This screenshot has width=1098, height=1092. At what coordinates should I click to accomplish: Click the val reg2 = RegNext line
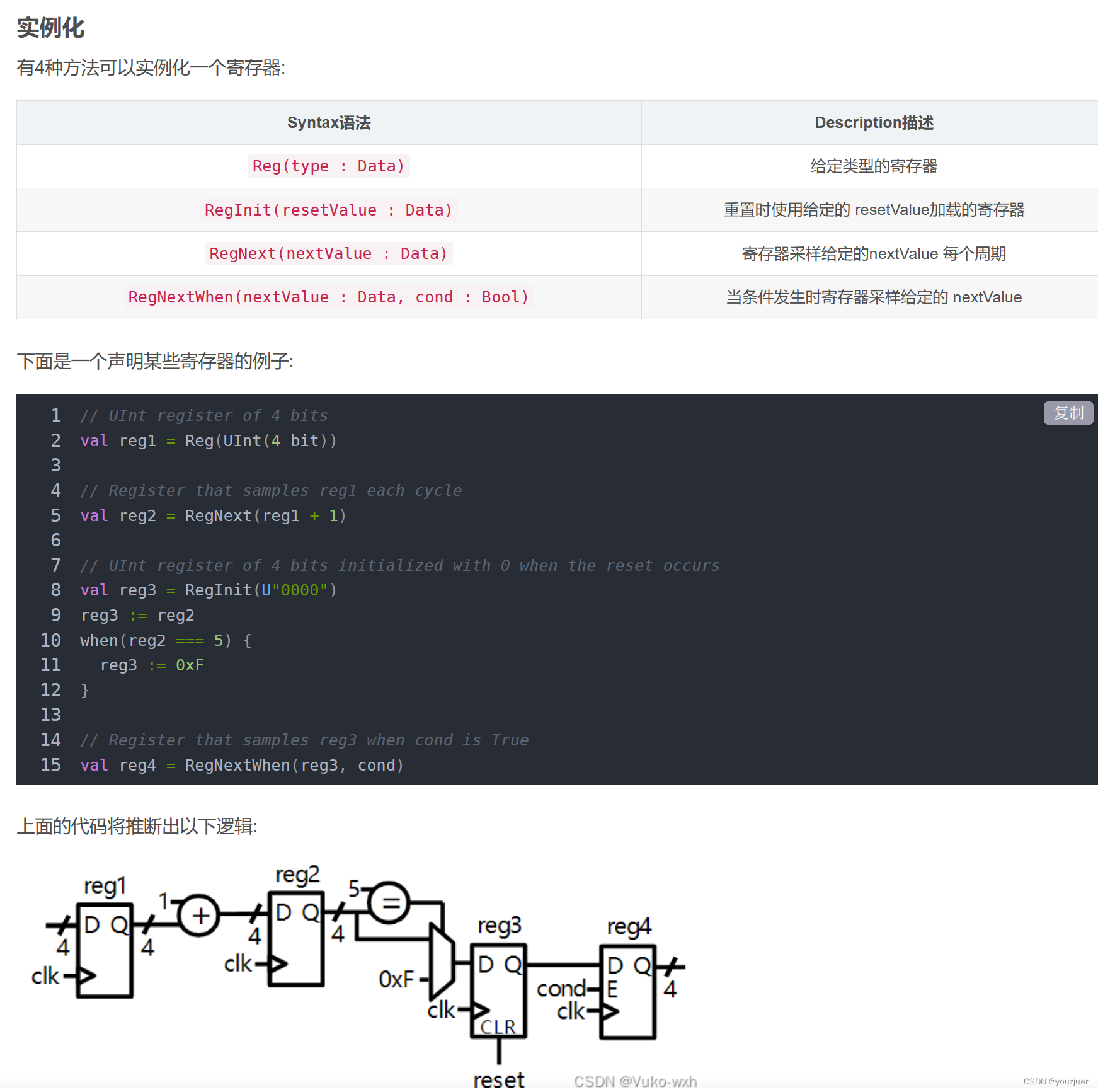click(212, 515)
